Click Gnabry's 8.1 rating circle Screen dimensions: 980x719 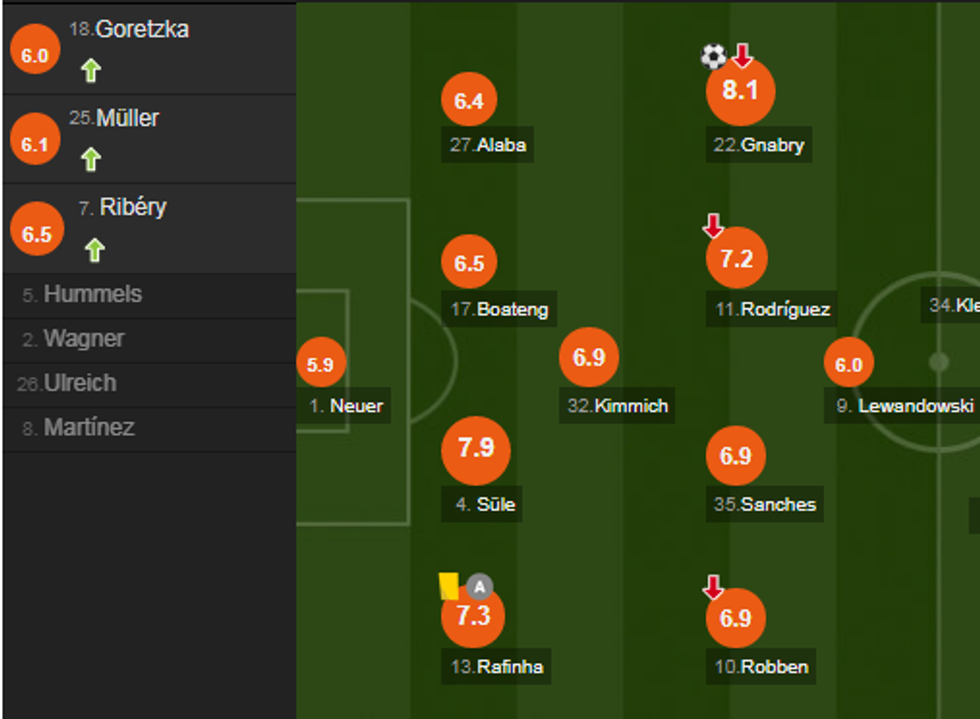point(741,91)
